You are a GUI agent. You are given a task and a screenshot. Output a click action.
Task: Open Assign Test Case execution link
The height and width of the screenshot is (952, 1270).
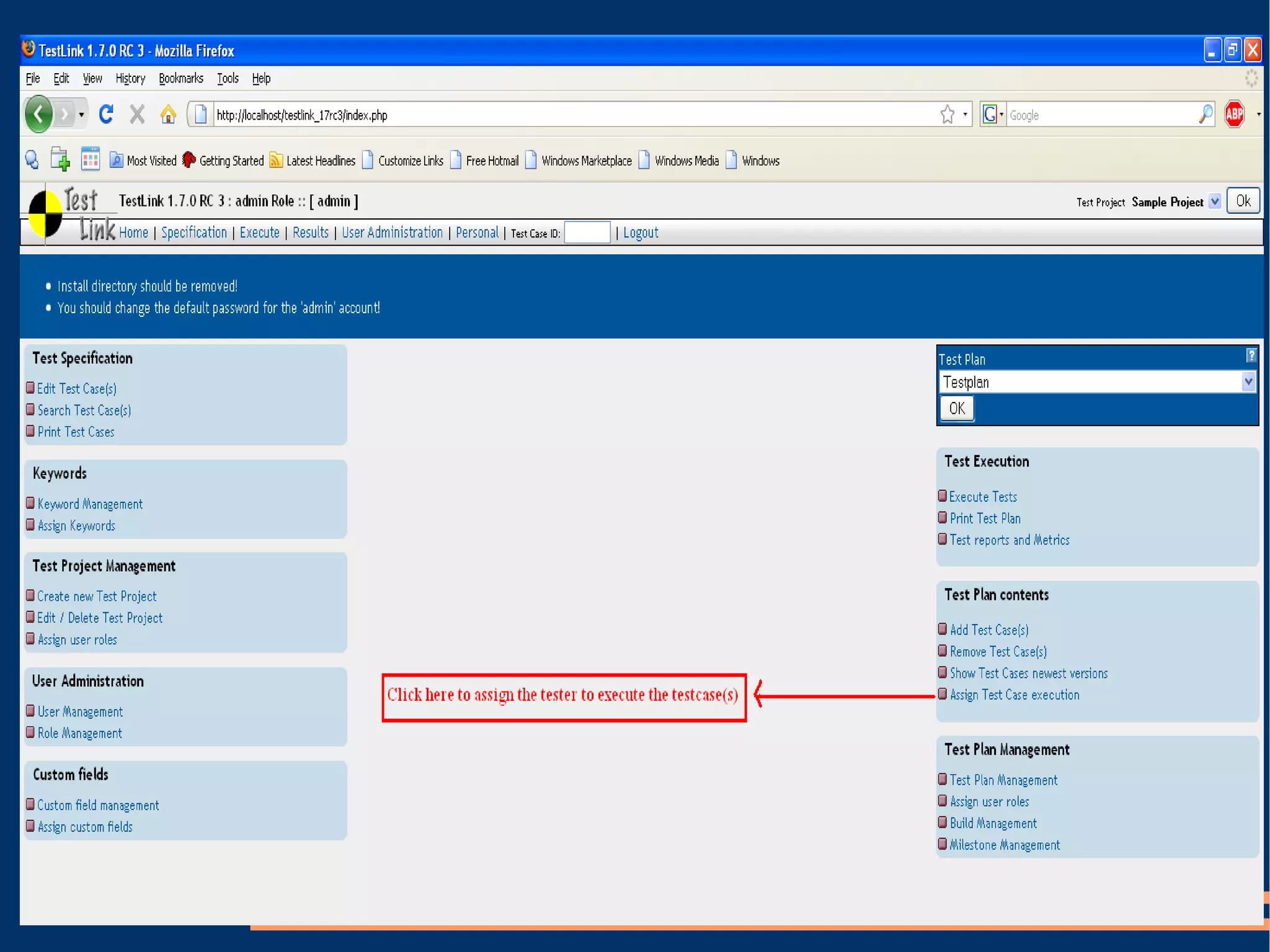coord(1015,695)
